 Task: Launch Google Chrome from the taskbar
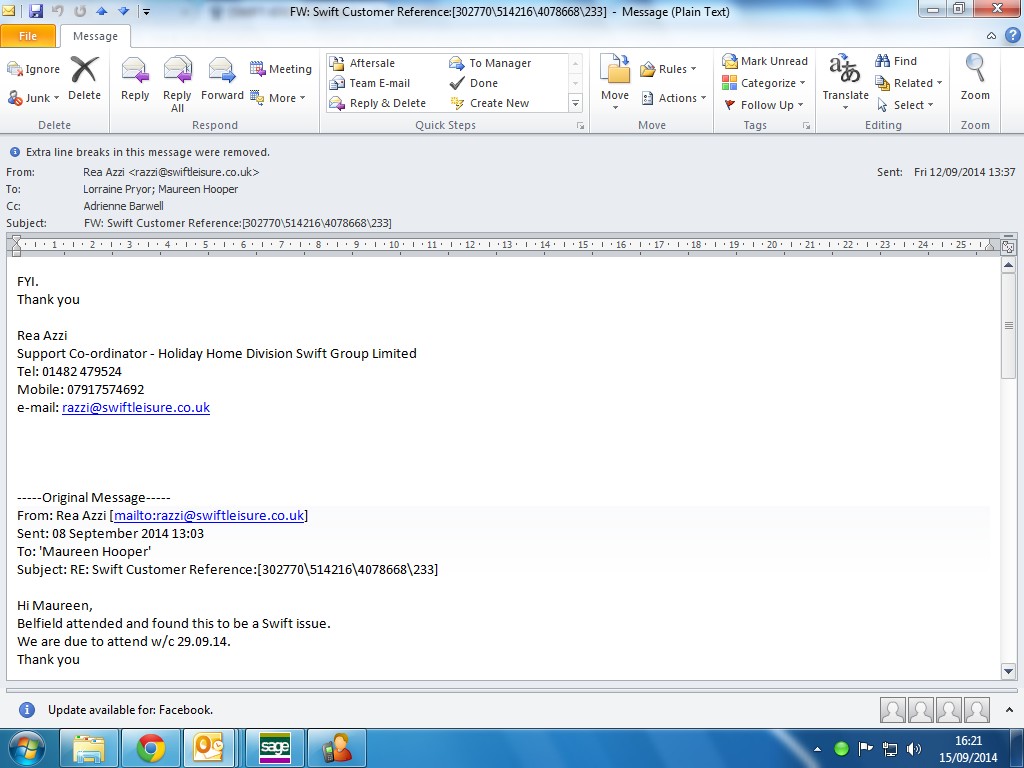pyautogui.click(x=151, y=748)
